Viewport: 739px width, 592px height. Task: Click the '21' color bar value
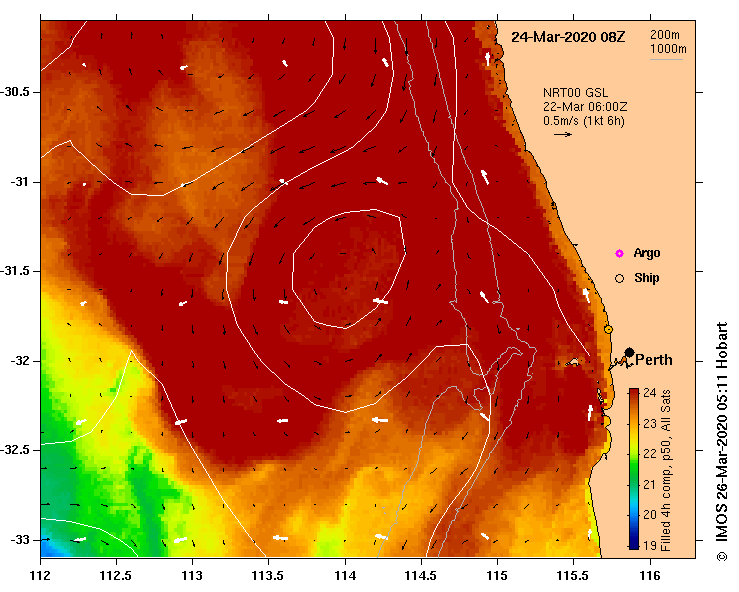click(x=649, y=484)
